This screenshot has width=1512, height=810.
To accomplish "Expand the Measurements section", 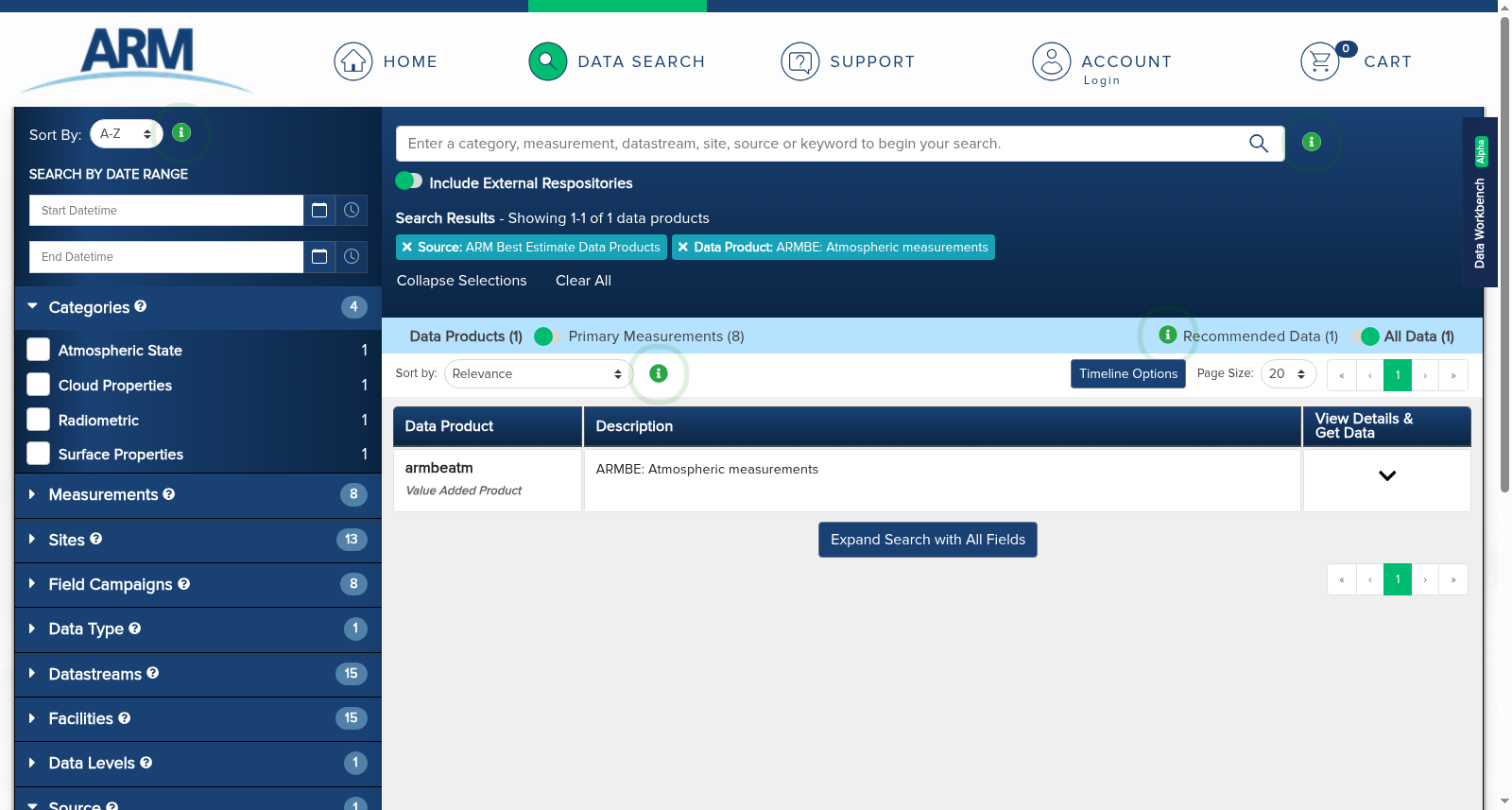I will pos(32,494).
